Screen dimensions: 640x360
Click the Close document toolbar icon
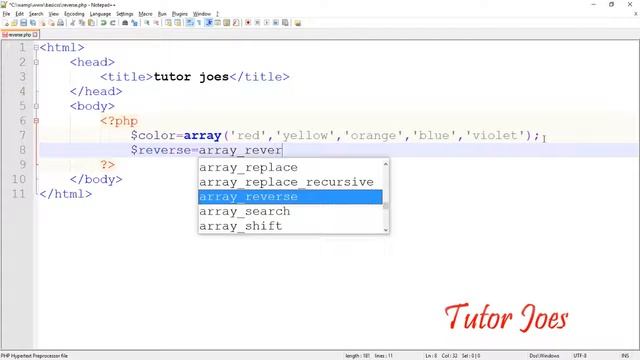tap(42, 23)
